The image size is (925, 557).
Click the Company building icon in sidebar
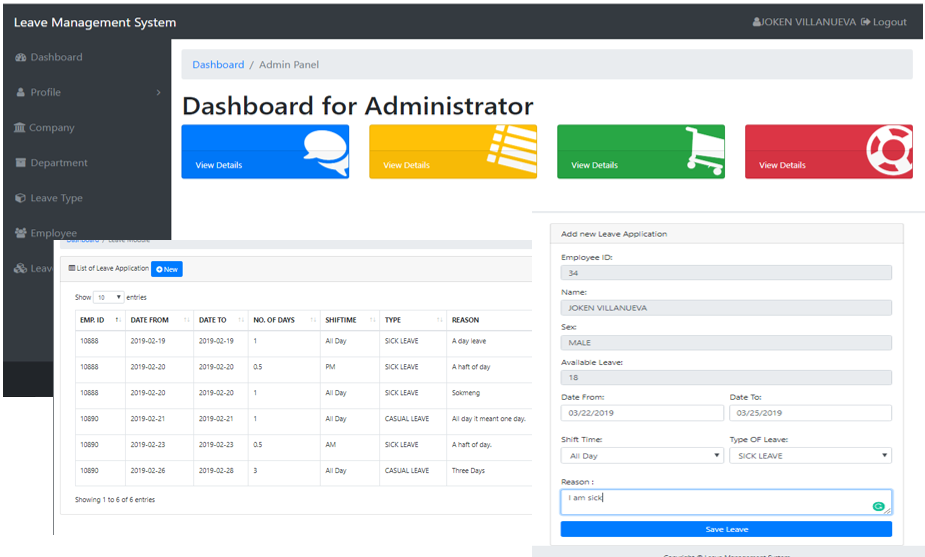(19, 127)
